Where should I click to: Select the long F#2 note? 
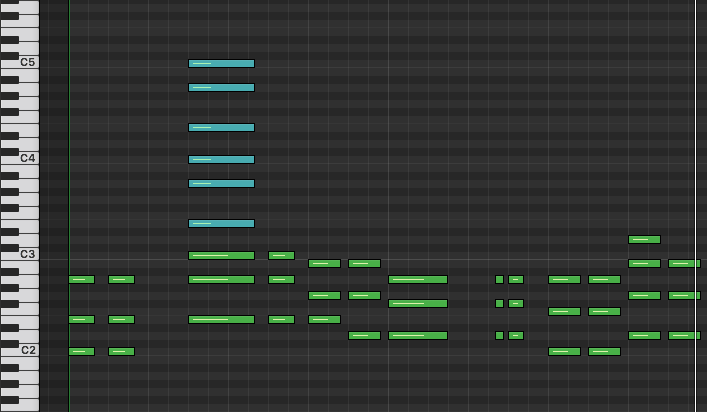pos(418,303)
